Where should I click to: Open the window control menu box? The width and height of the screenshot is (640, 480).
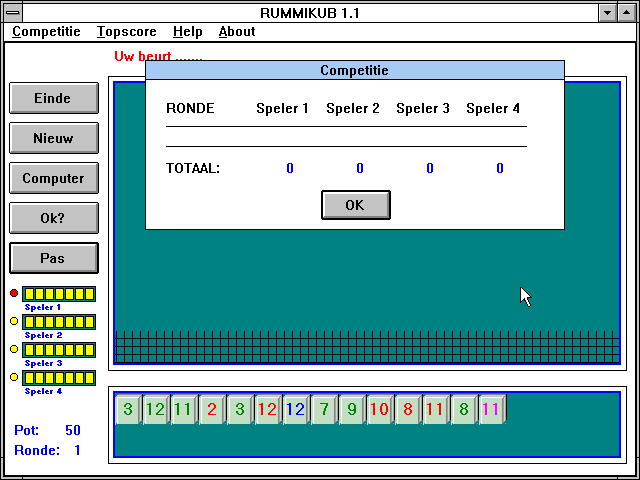tap(12, 12)
